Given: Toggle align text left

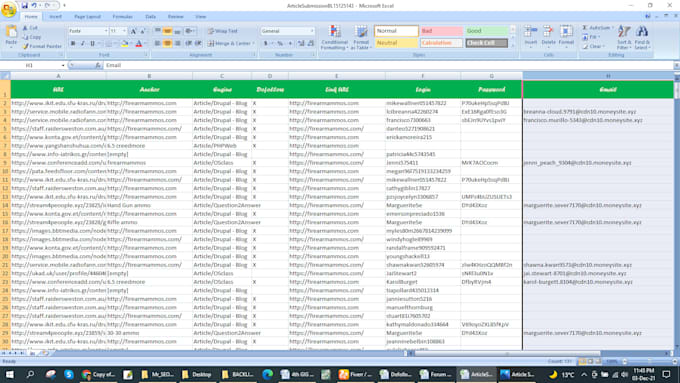Looking at the screenshot, I should (x=157, y=43).
